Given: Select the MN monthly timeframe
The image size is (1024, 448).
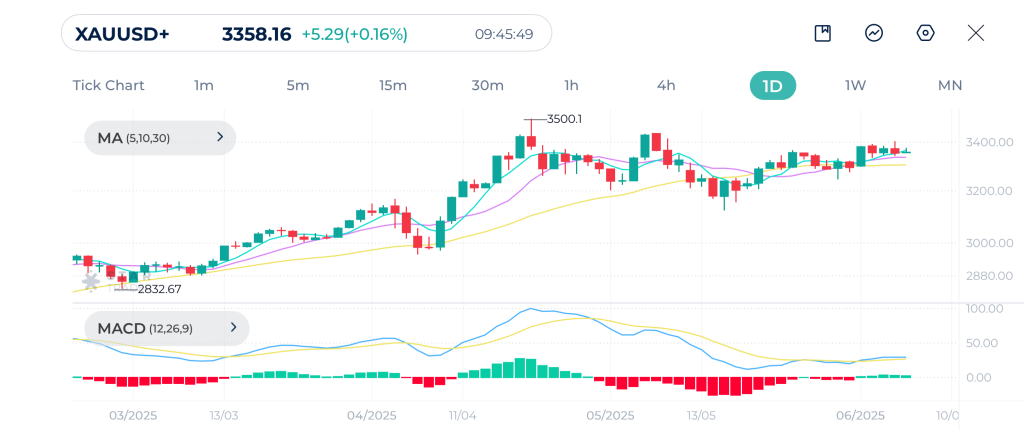Looking at the screenshot, I should [x=949, y=85].
